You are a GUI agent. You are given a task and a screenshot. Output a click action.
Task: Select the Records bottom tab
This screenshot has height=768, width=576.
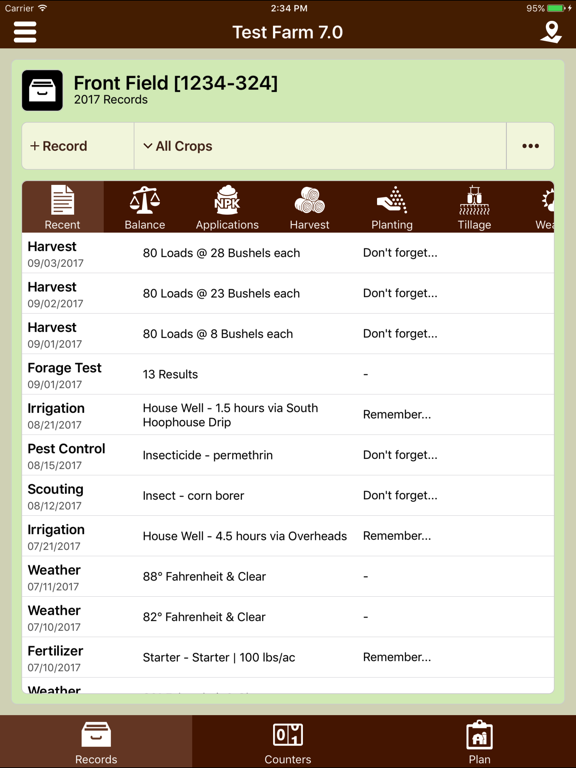(96, 742)
